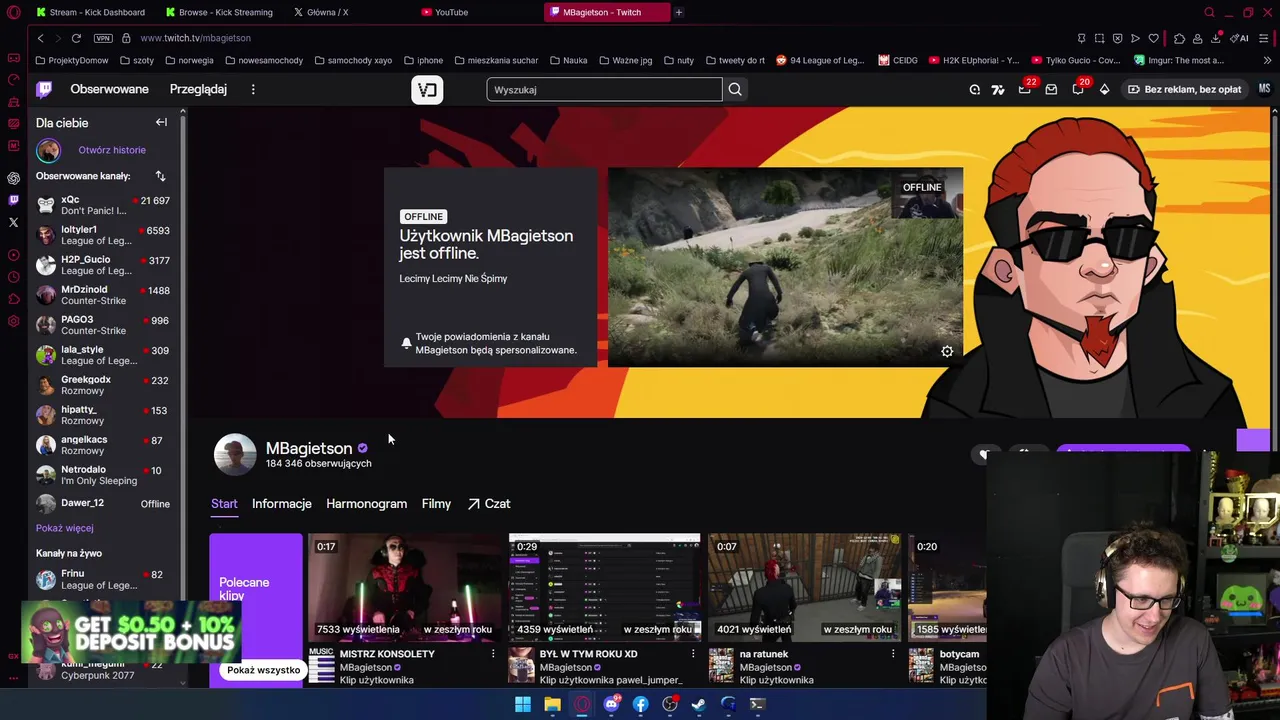Reload the page with refresh icon

[x=76, y=38]
